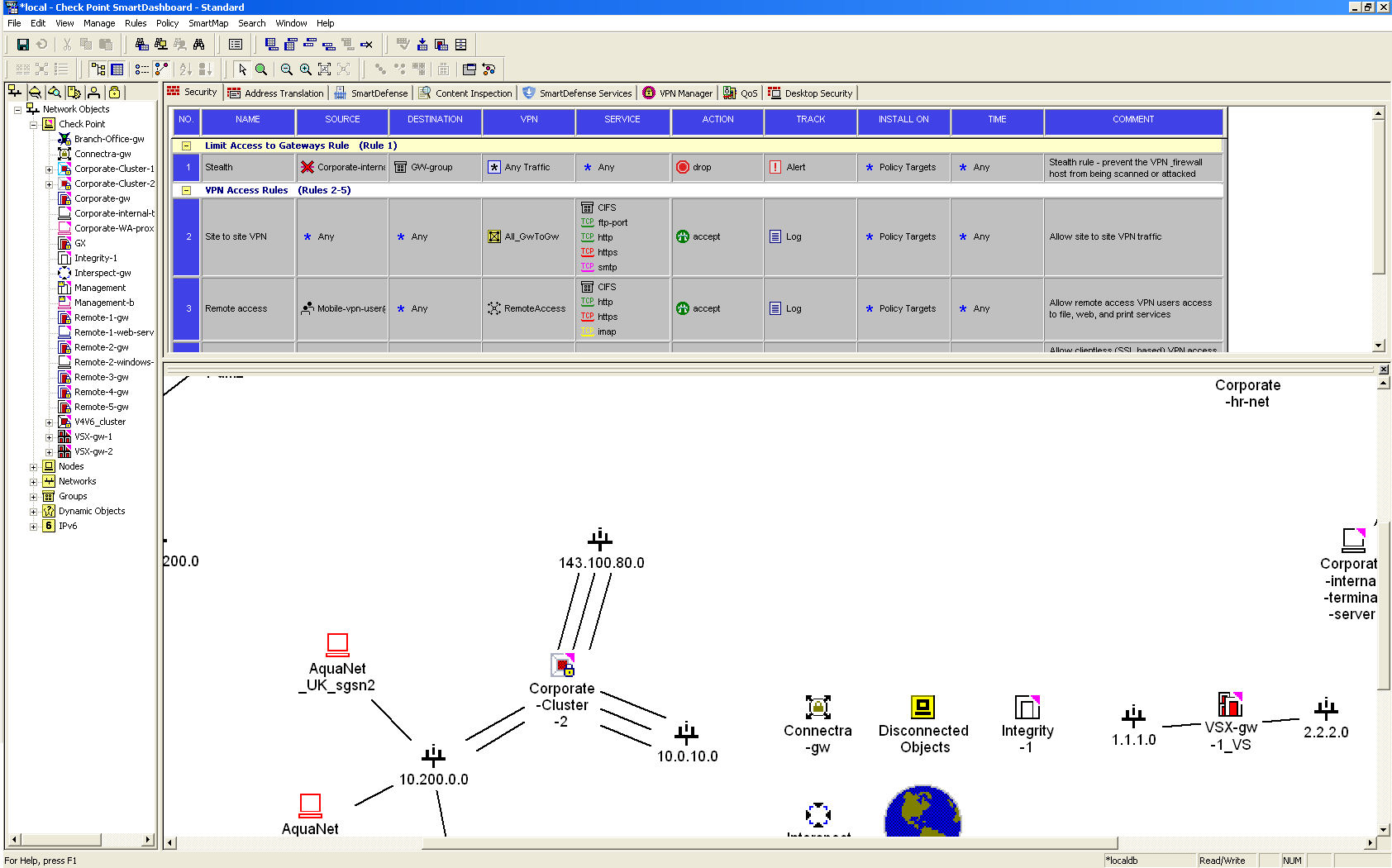This screenshot has height=868, width=1392.
Task: Click the INSTALL ON column header
Action: click(903, 120)
